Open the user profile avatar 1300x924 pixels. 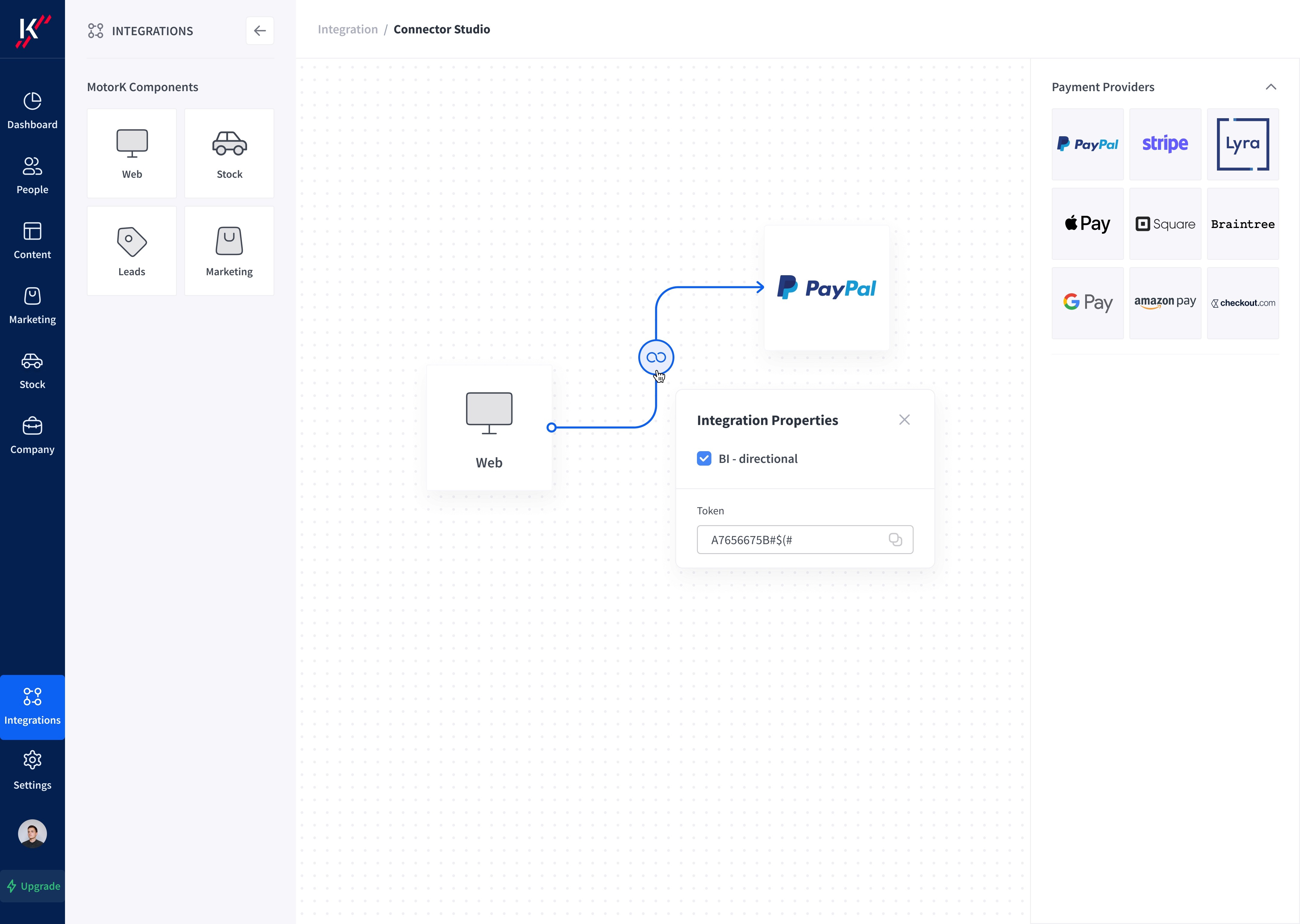coord(32,833)
